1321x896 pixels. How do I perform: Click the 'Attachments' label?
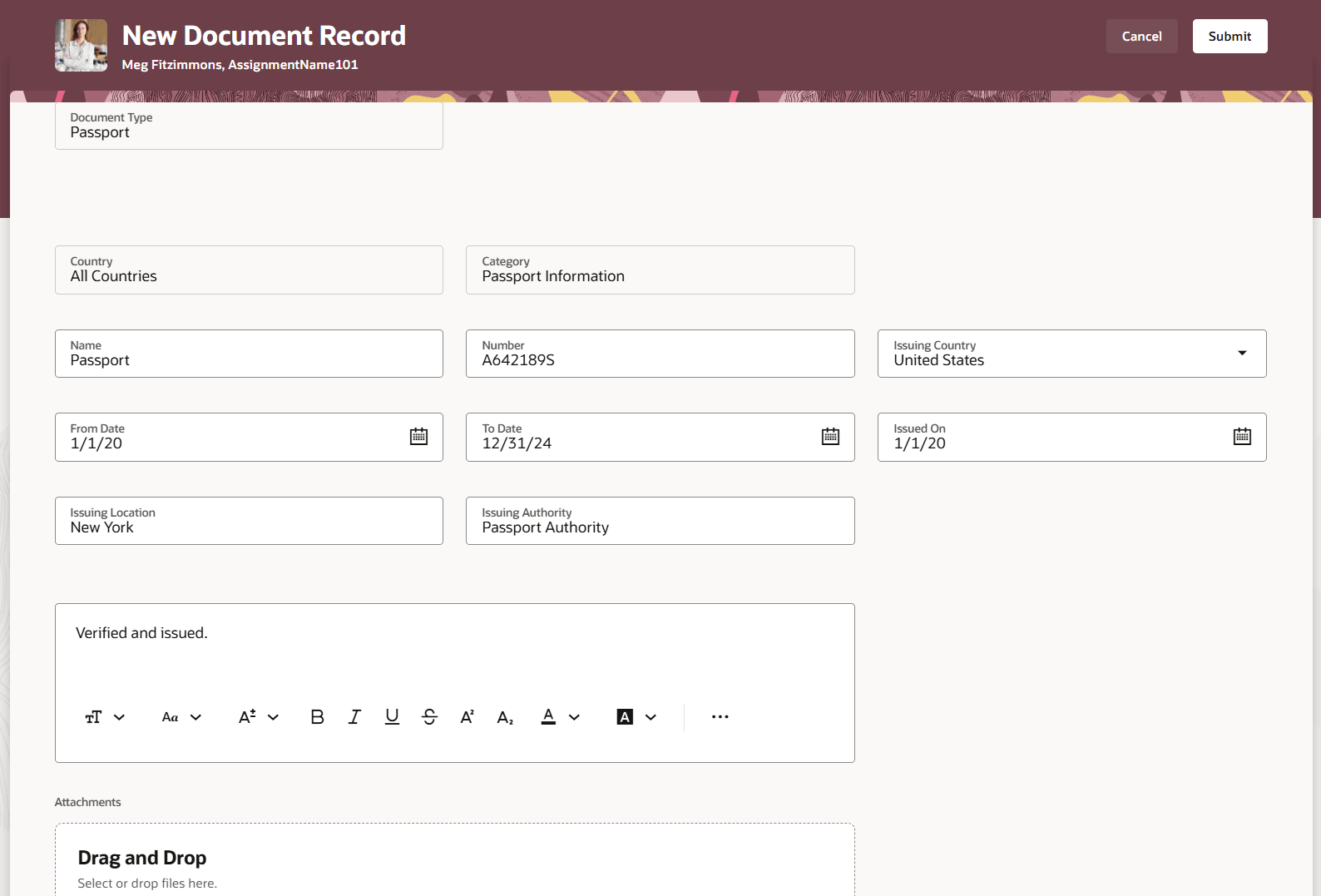coord(87,802)
